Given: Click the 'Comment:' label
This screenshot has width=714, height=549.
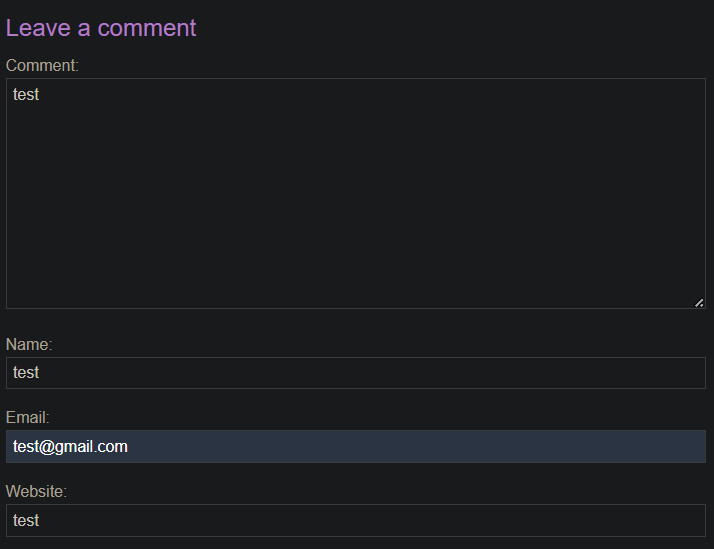Looking at the screenshot, I should tap(42, 66).
